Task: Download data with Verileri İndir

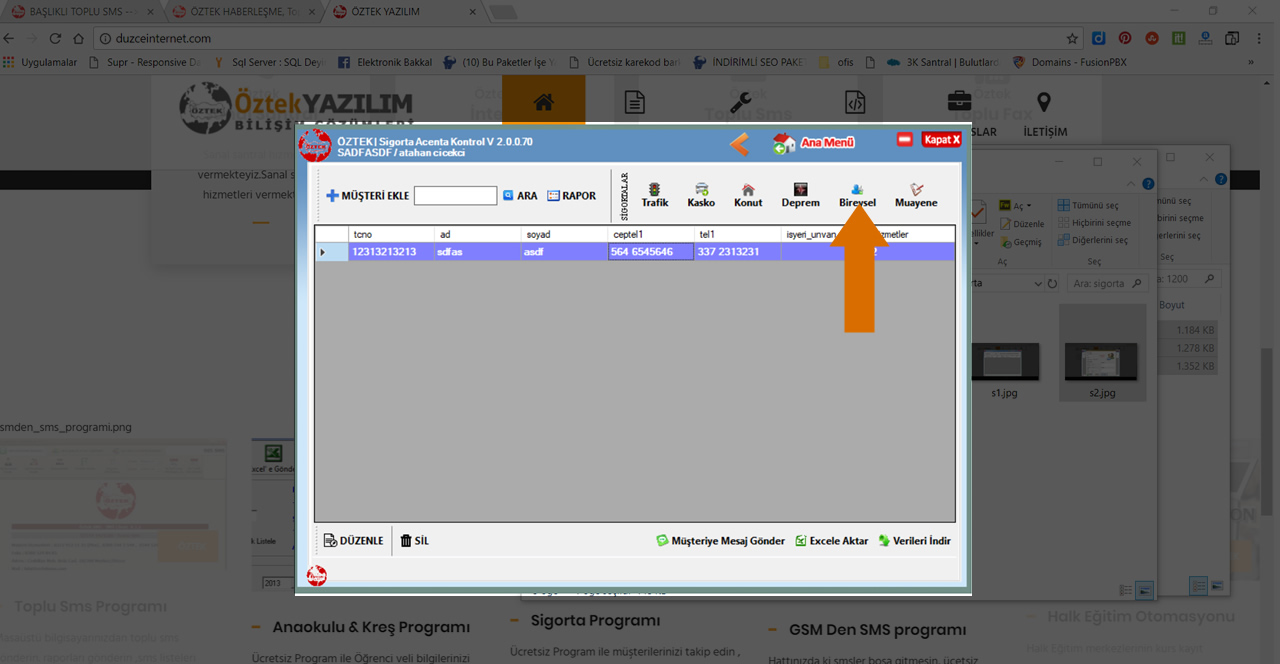Action: (915, 541)
